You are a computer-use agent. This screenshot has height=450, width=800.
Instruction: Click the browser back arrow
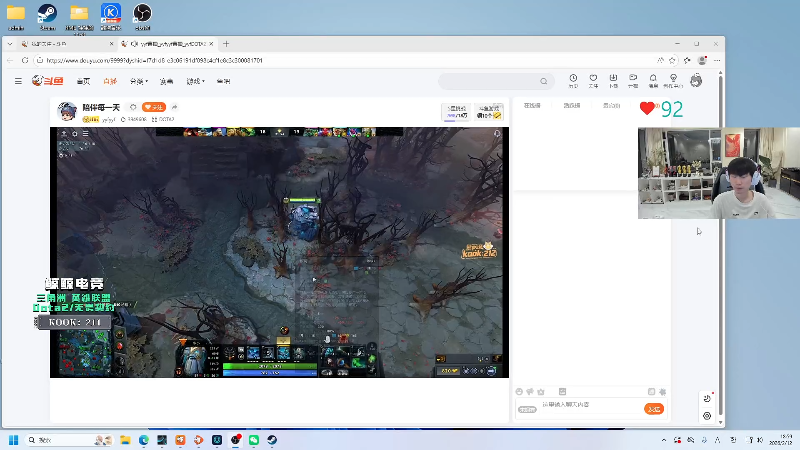[x=10, y=60]
